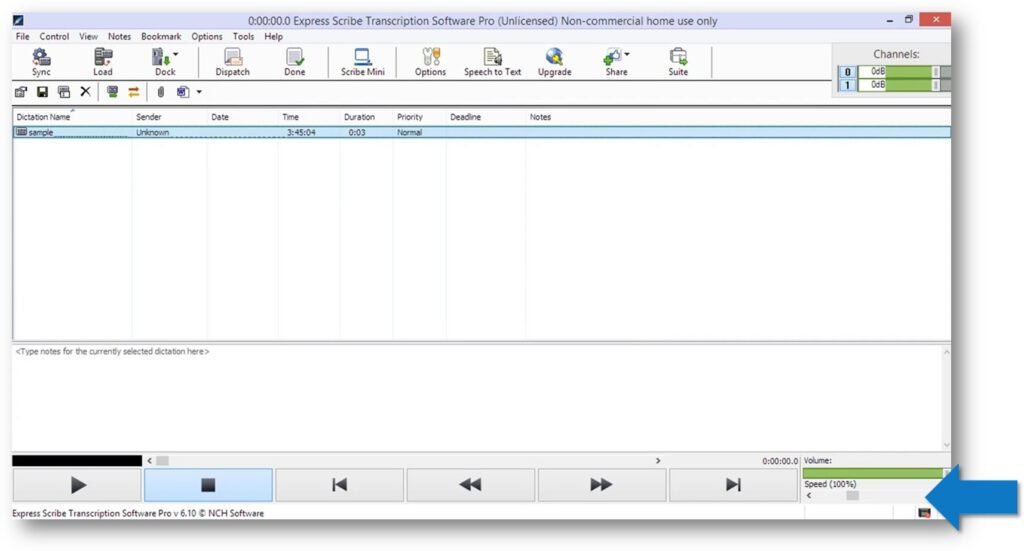Image resolution: width=1024 pixels, height=551 pixels.
Task: Open the Options toolbar icon
Action: pyautogui.click(x=430, y=63)
